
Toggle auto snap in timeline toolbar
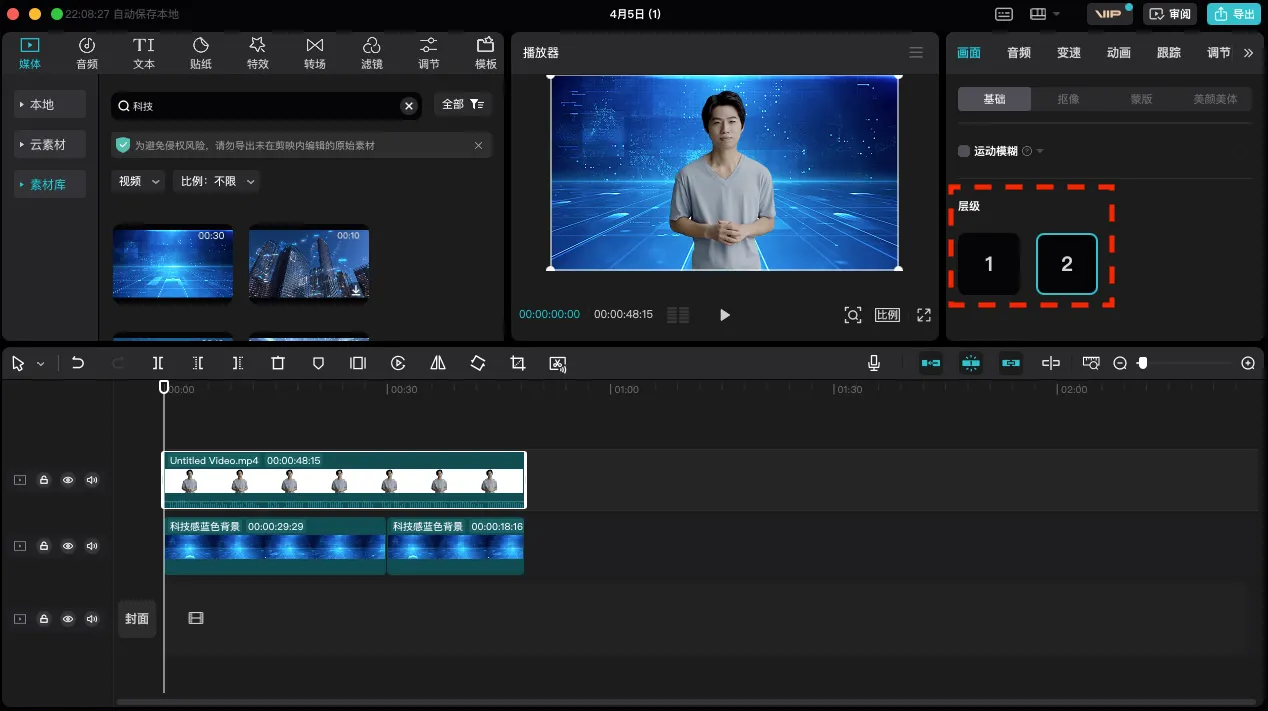click(x=970, y=364)
